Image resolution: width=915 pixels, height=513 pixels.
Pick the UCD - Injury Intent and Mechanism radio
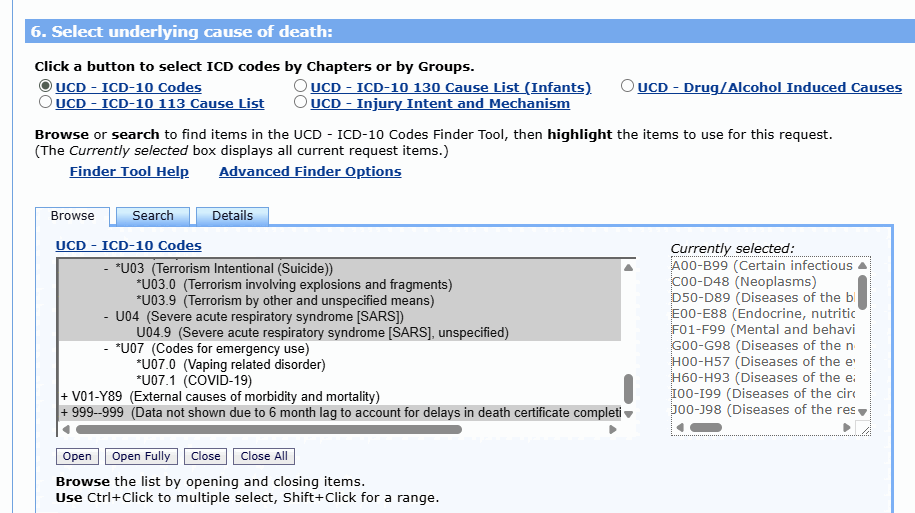pyautogui.click(x=300, y=102)
